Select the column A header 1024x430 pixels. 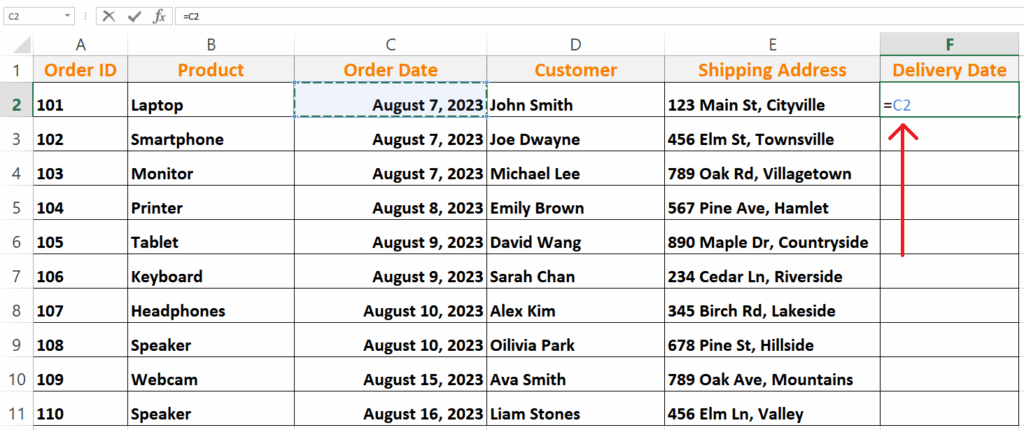[x=80, y=44]
